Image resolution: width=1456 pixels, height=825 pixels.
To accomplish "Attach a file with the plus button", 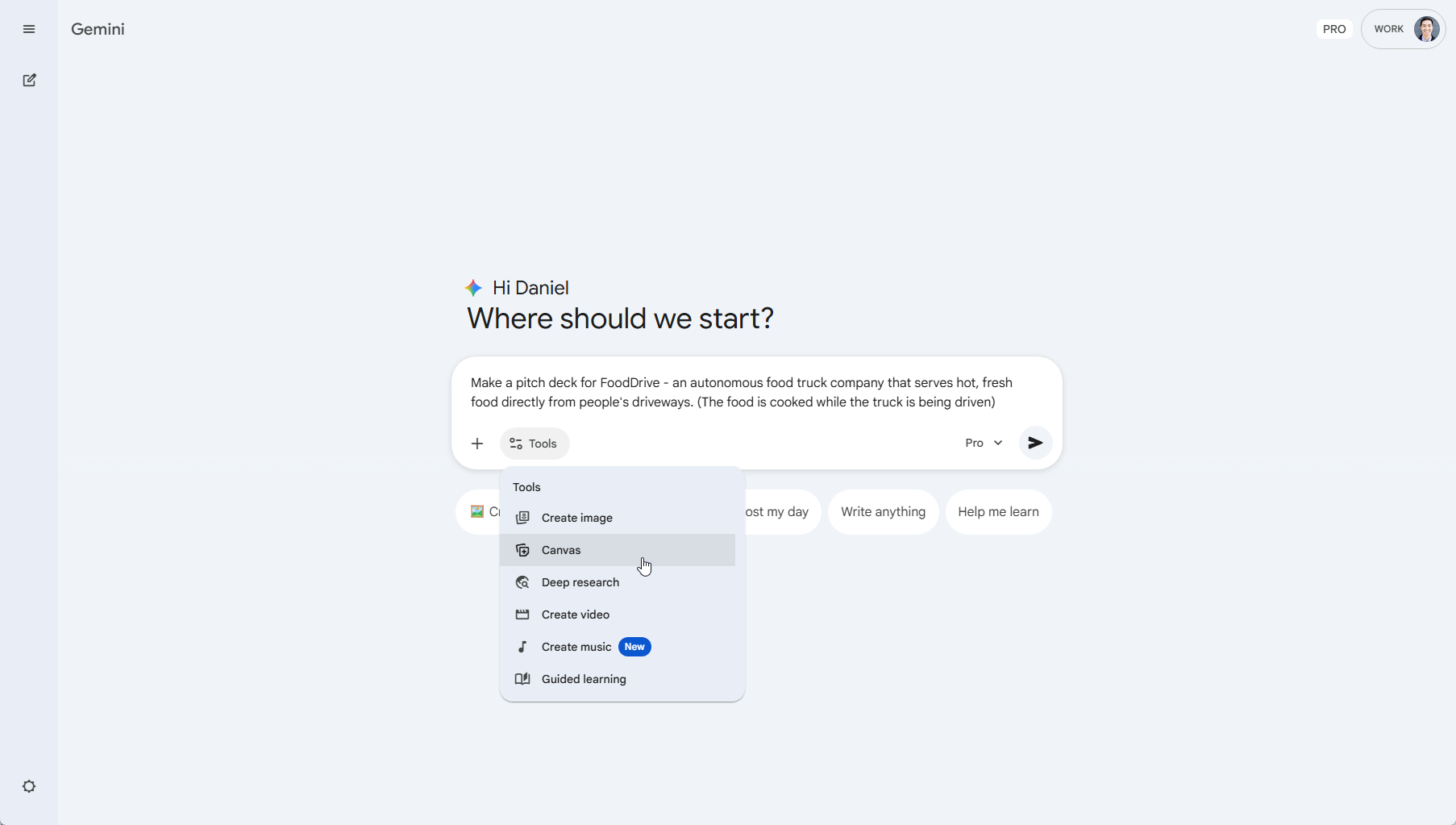I will click(476, 443).
